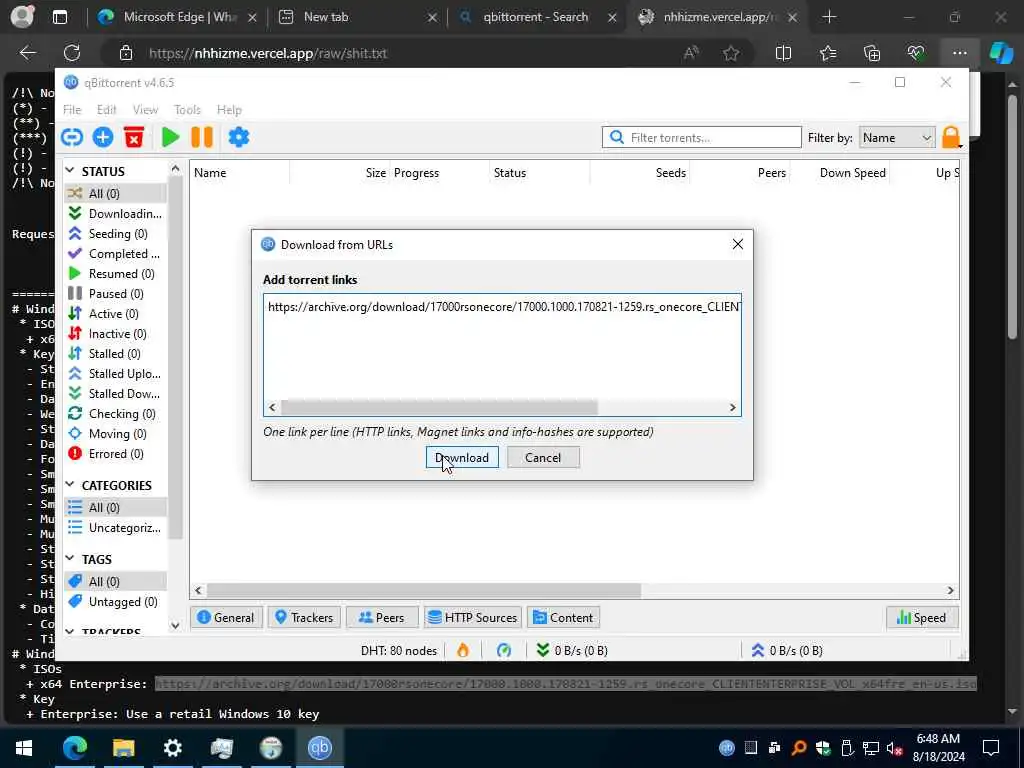Select Active (0) status filter

tap(116, 314)
